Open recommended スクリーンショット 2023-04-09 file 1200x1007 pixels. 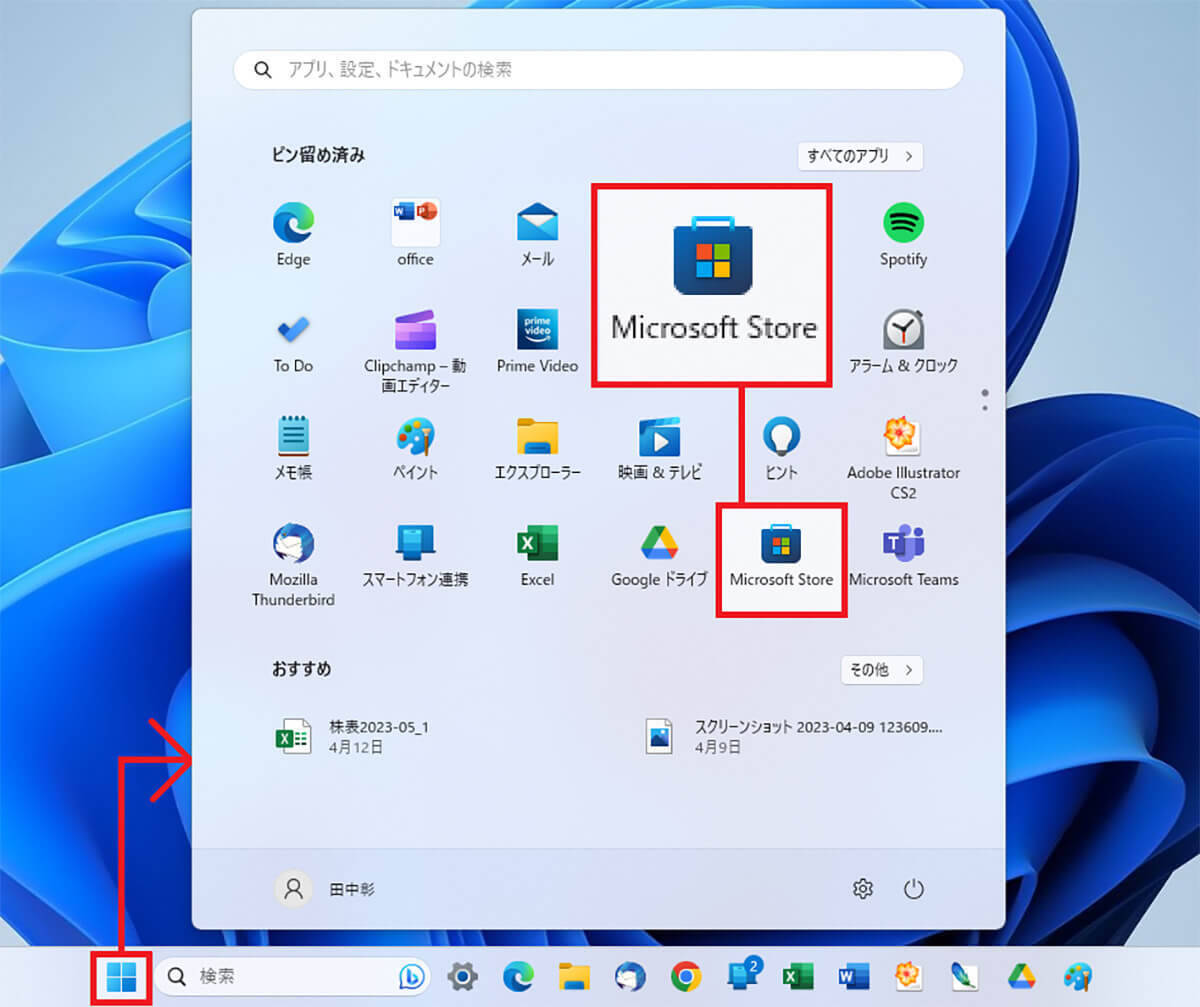point(795,736)
